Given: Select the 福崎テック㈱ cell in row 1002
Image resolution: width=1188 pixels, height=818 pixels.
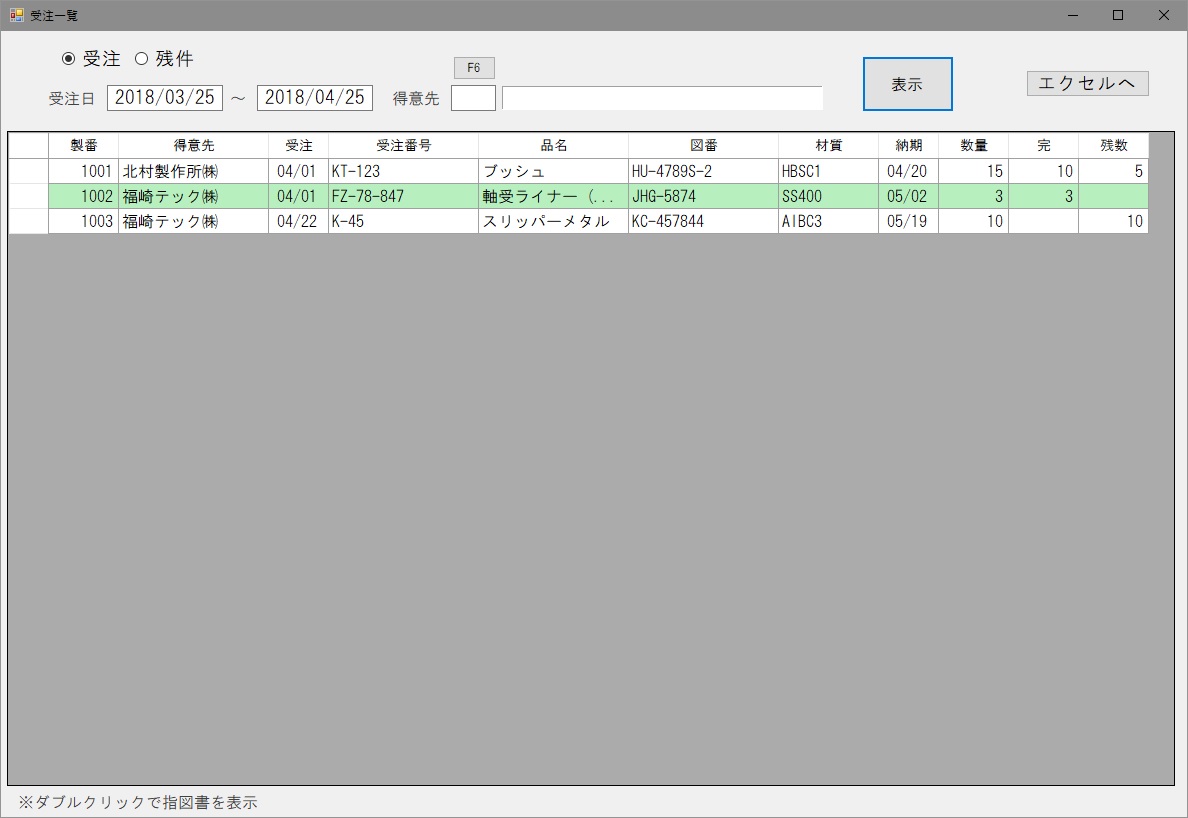Looking at the screenshot, I should 193,196.
